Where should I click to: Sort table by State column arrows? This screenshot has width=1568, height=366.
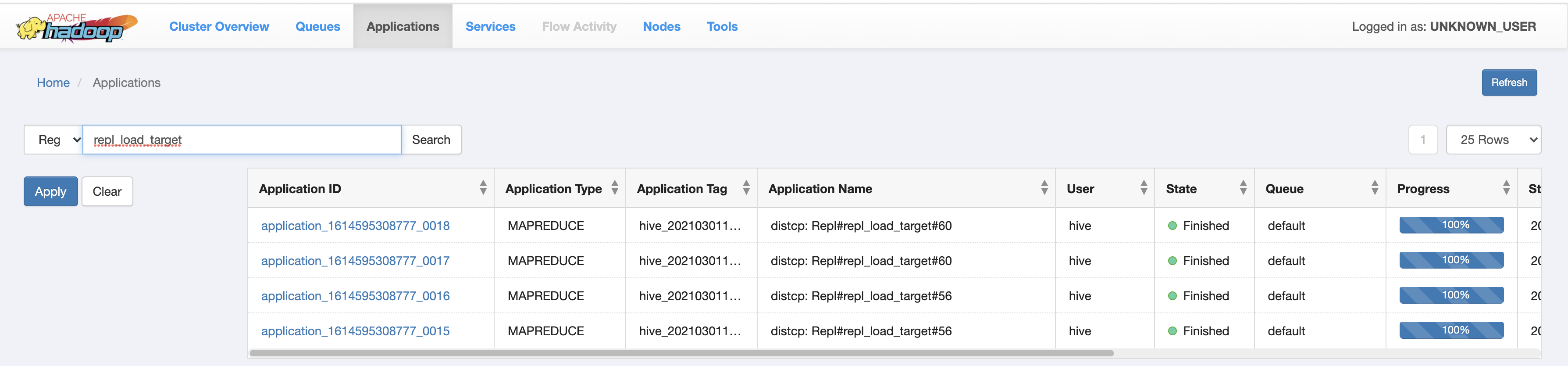click(x=1243, y=188)
